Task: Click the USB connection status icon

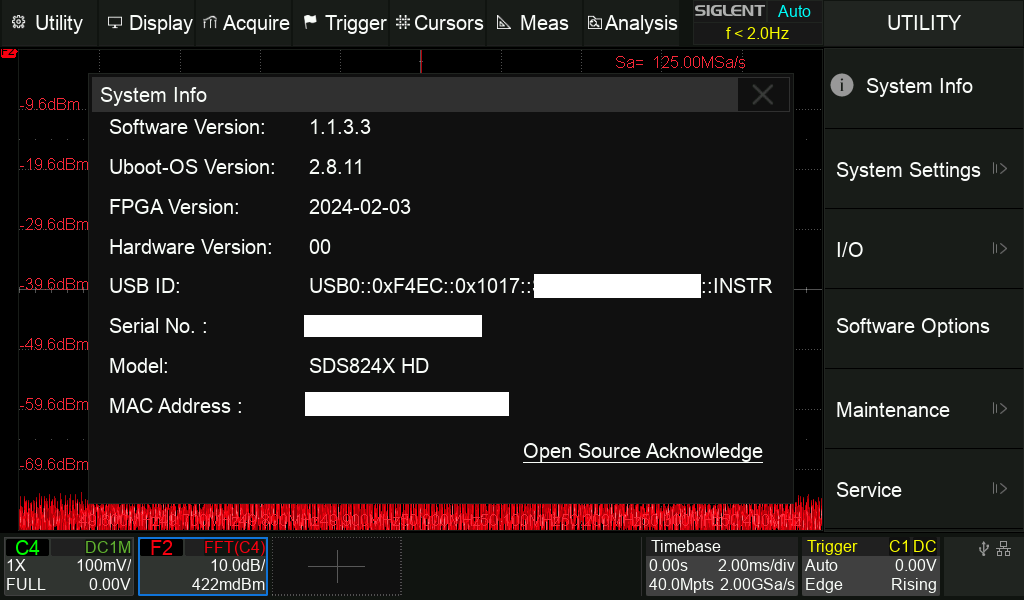Action: [984, 549]
